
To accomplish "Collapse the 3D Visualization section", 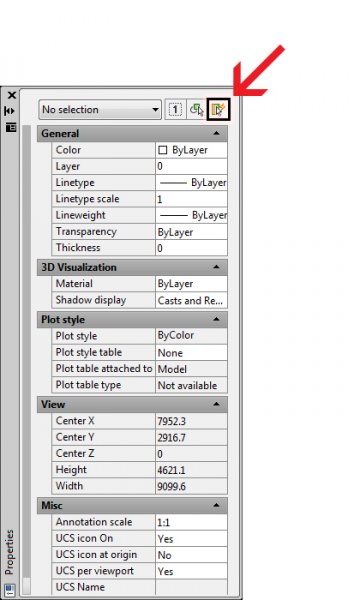I will coord(216,267).
